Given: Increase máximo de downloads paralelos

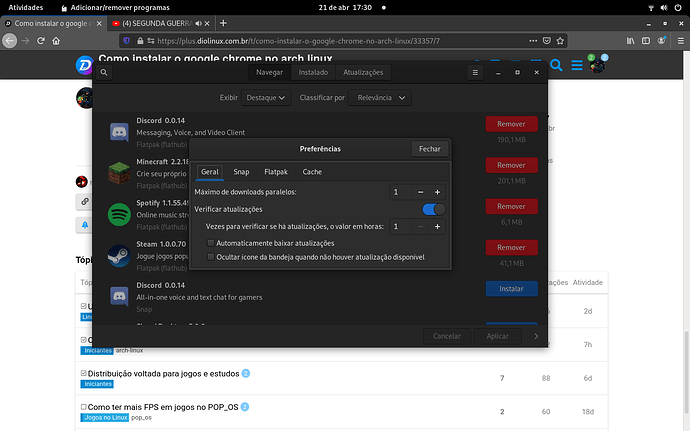Looking at the screenshot, I should click(437, 192).
